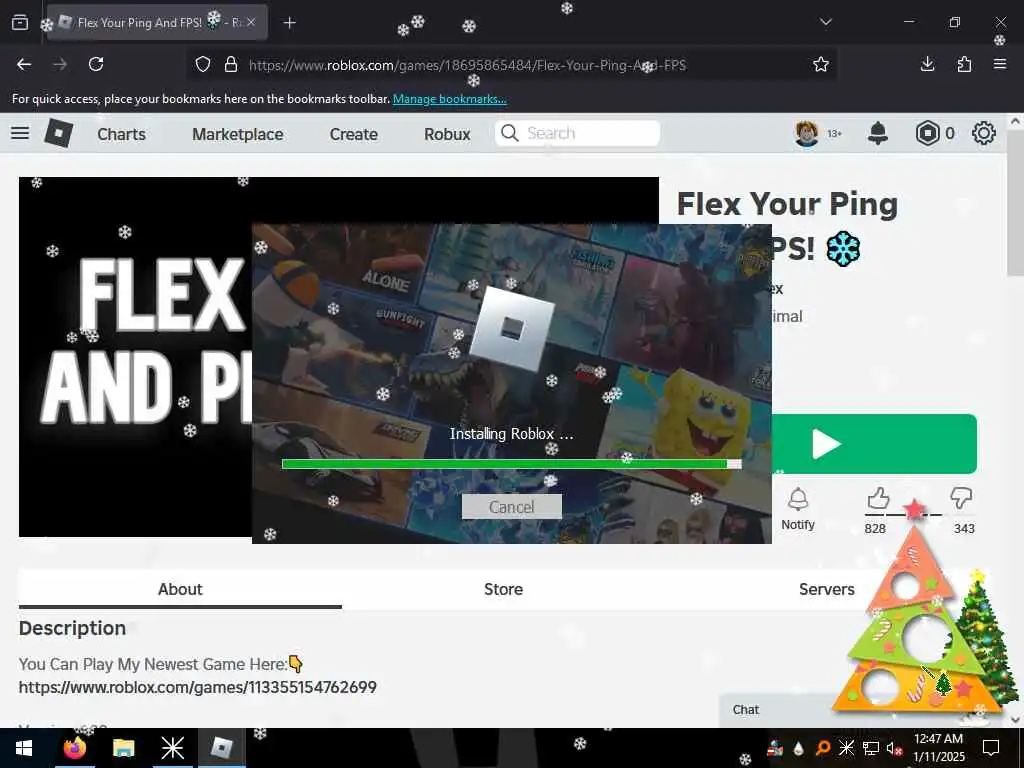Open the Robux balance icon
Viewport: 1024px width, 768px height.
click(927, 133)
